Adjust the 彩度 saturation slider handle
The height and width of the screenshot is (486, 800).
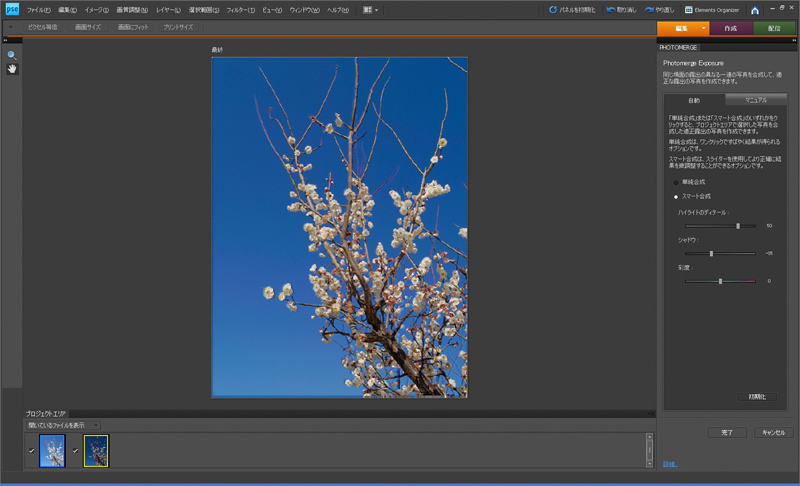[x=720, y=281]
